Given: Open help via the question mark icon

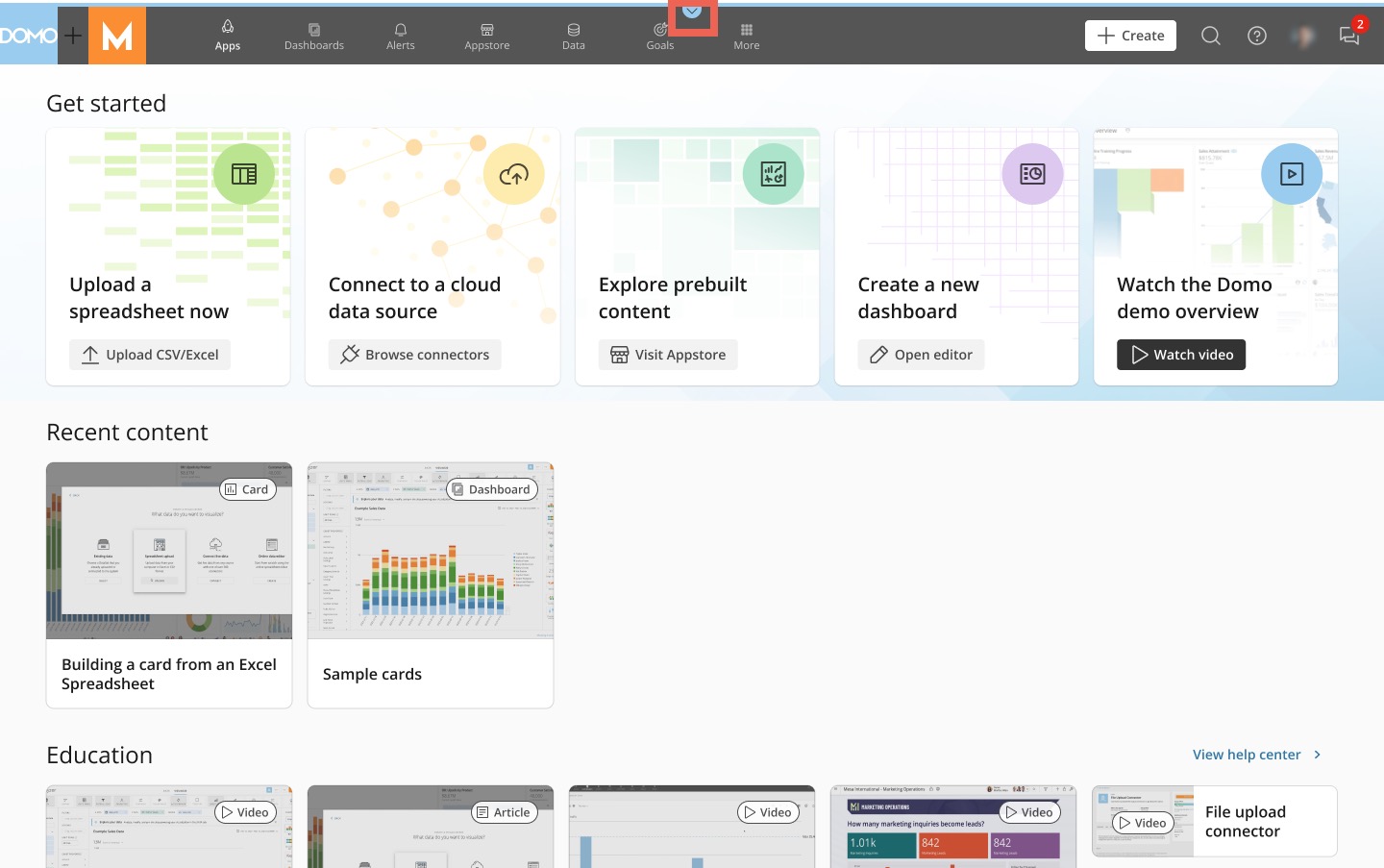Looking at the screenshot, I should coord(1257,36).
